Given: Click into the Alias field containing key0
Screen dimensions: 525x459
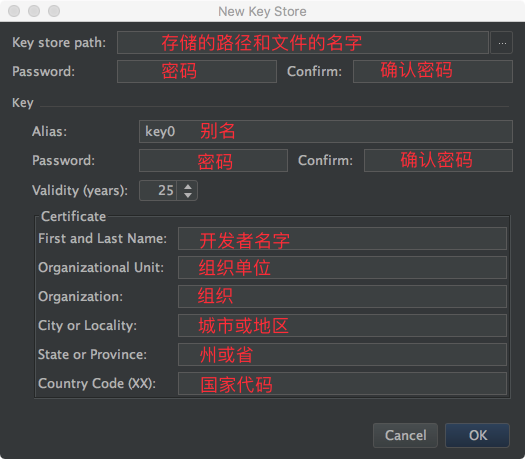Looking at the screenshot, I should point(326,132).
